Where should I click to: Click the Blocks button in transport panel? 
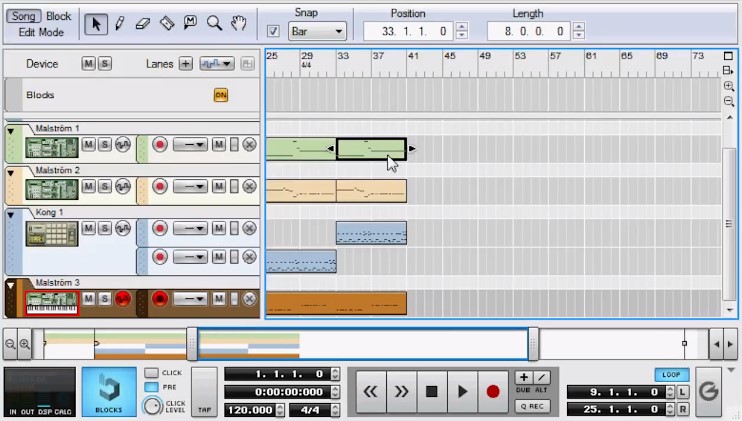[108, 391]
